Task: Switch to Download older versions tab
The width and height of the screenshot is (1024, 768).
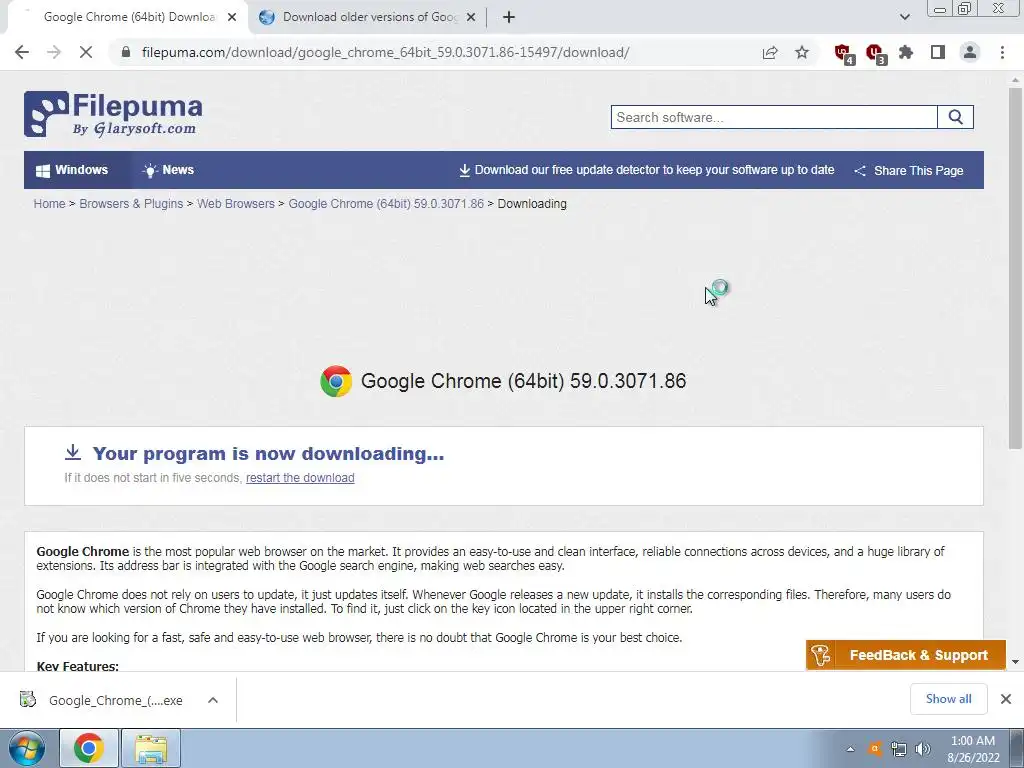Action: [370, 17]
